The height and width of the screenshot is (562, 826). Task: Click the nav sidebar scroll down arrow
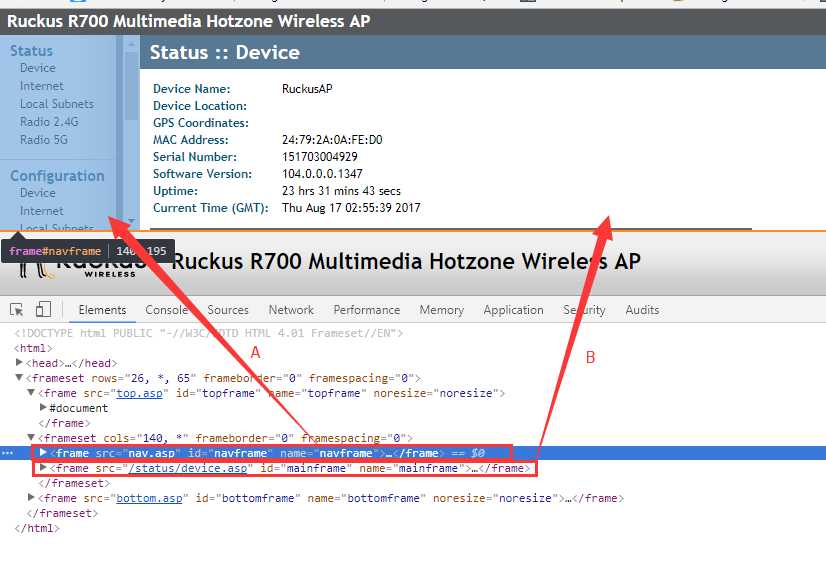tap(132, 221)
